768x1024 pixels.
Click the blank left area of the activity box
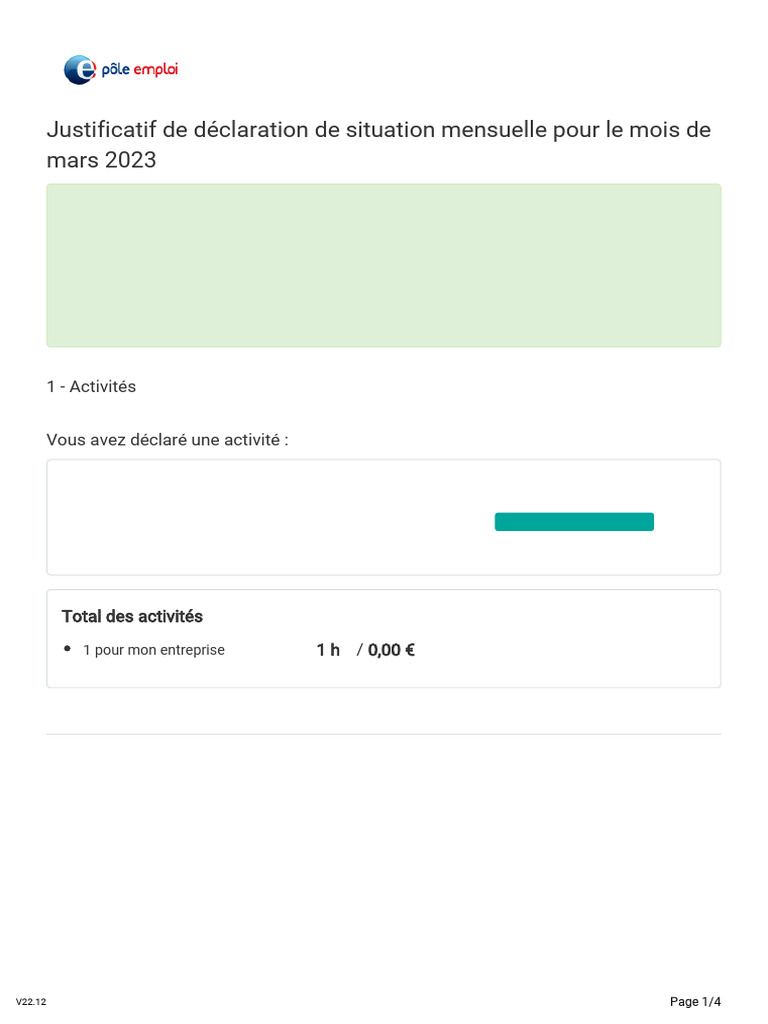click(250, 517)
